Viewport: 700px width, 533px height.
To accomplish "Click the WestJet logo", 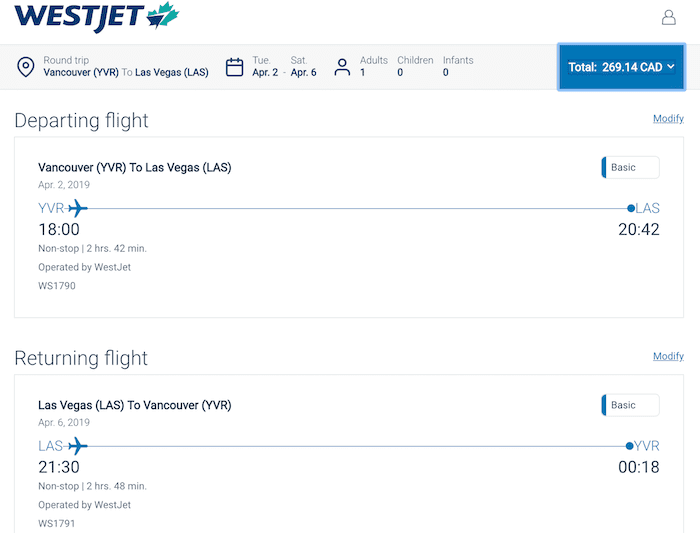I will click(x=96, y=17).
